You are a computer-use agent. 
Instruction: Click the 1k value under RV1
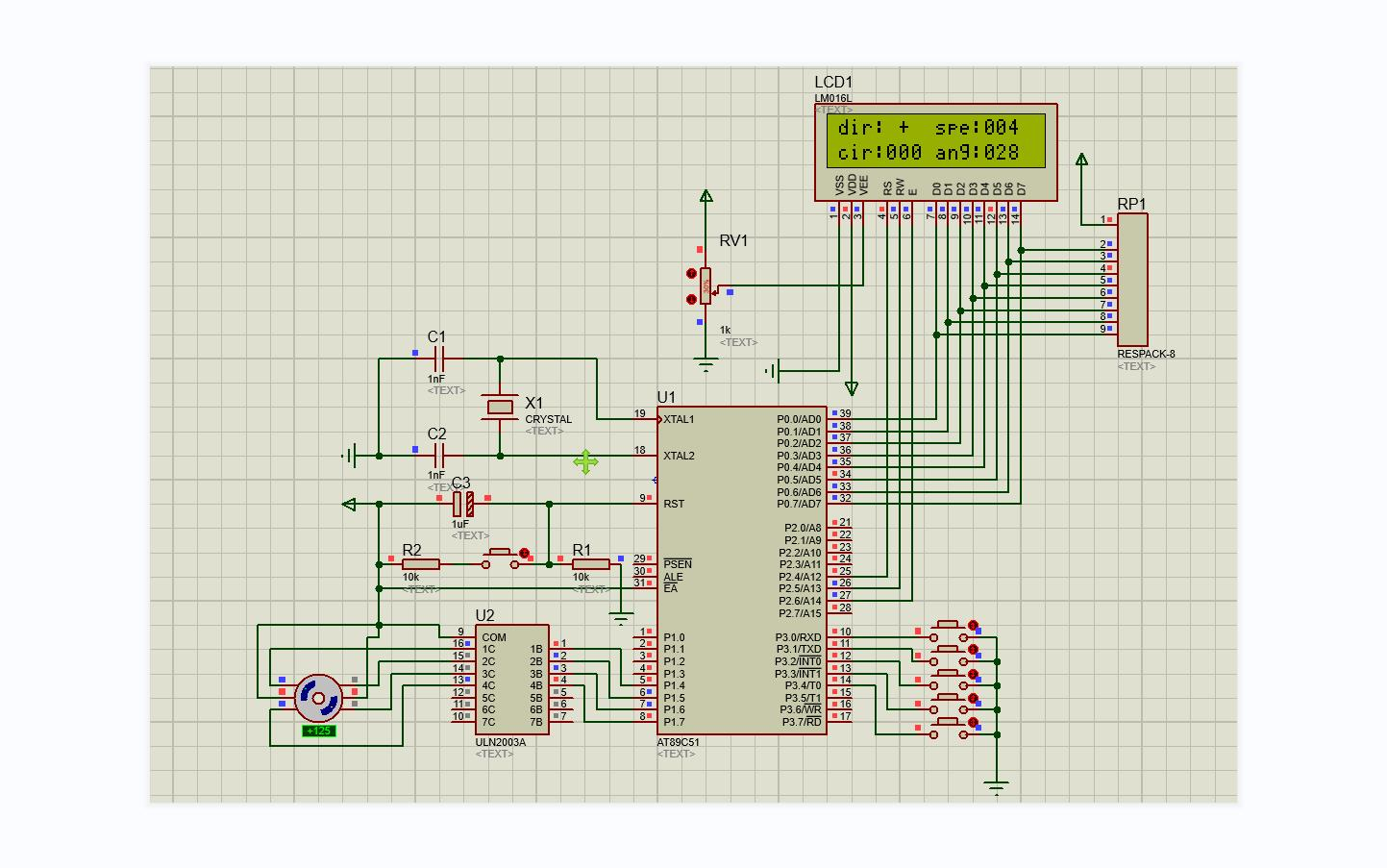(x=725, y=330)
